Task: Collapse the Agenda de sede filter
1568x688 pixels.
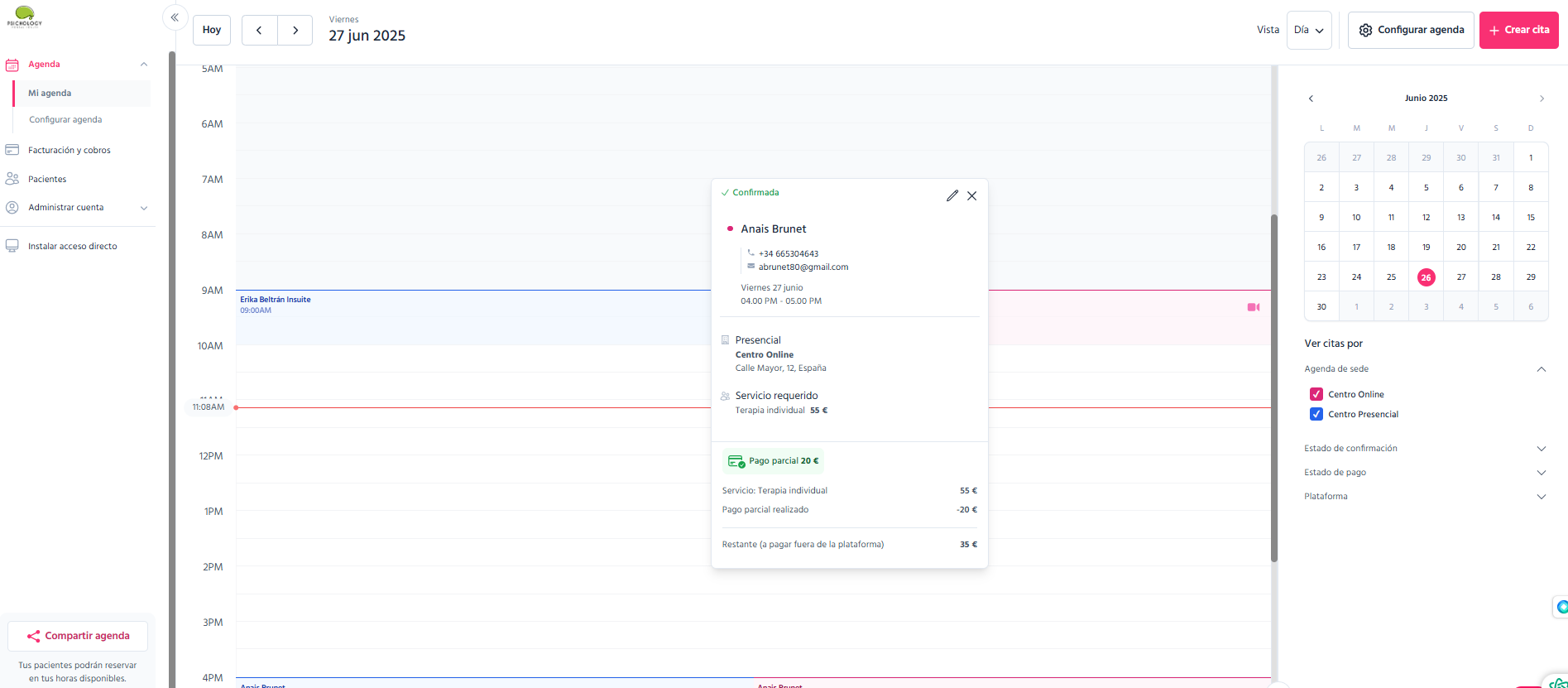Action: [1542, 369]
